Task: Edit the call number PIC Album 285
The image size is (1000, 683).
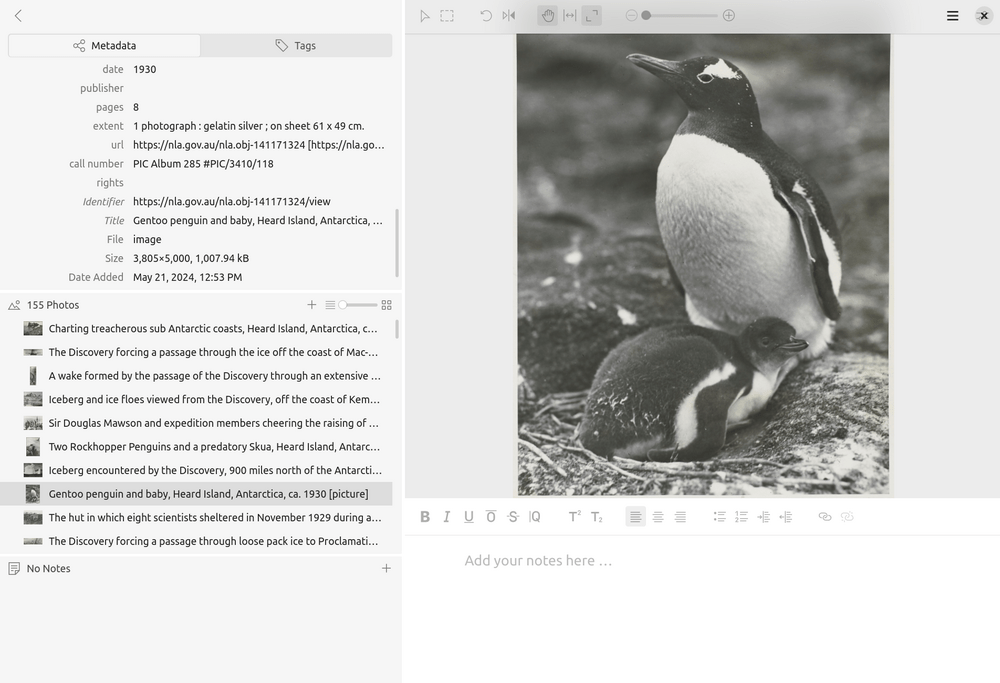Action: (x=203, y=164)
